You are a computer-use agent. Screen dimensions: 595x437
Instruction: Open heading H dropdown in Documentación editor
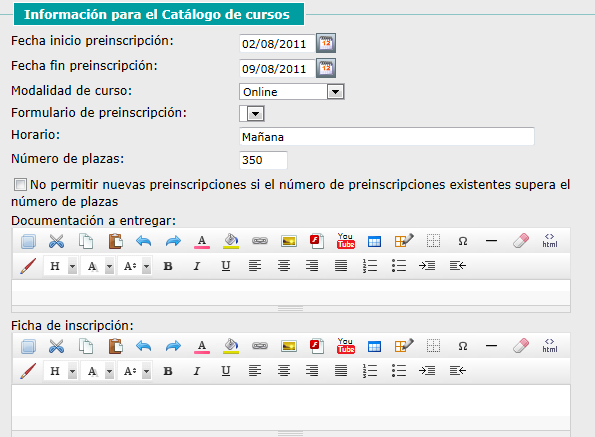61,266
